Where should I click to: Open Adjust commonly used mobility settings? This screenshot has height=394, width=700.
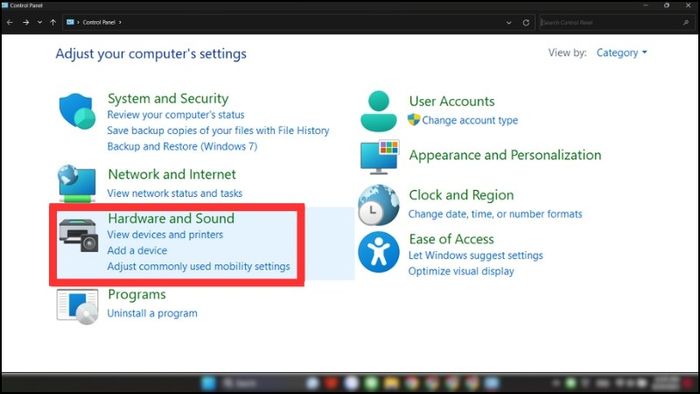click(x=199, y=266)
